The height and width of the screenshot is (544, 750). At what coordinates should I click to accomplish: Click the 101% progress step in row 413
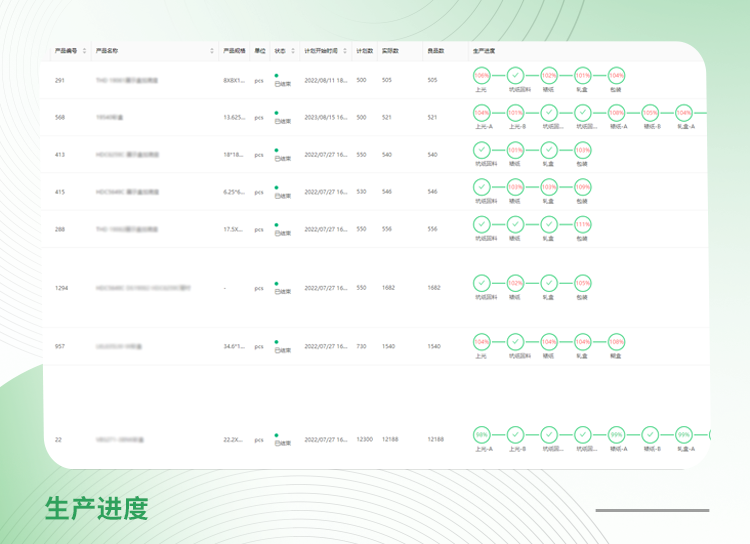[x=515, y=150]
